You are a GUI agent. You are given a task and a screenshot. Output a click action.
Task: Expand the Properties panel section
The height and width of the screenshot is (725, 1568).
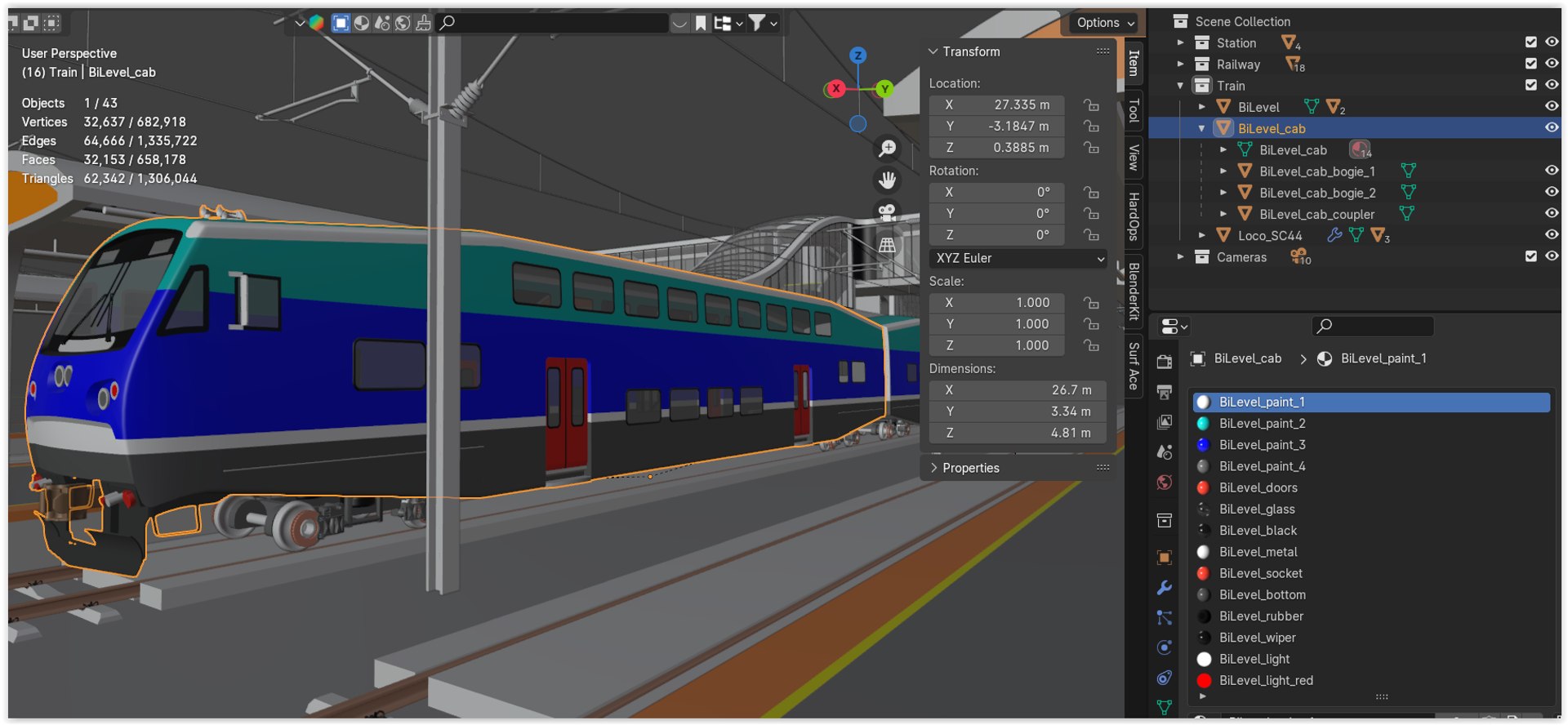933,468
